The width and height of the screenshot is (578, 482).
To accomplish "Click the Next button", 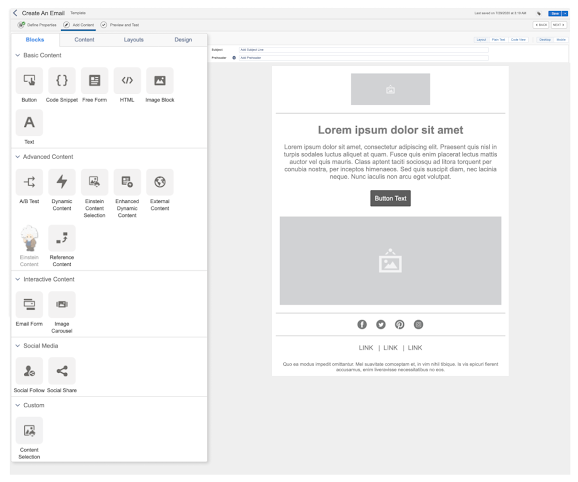I will [559, 25].
